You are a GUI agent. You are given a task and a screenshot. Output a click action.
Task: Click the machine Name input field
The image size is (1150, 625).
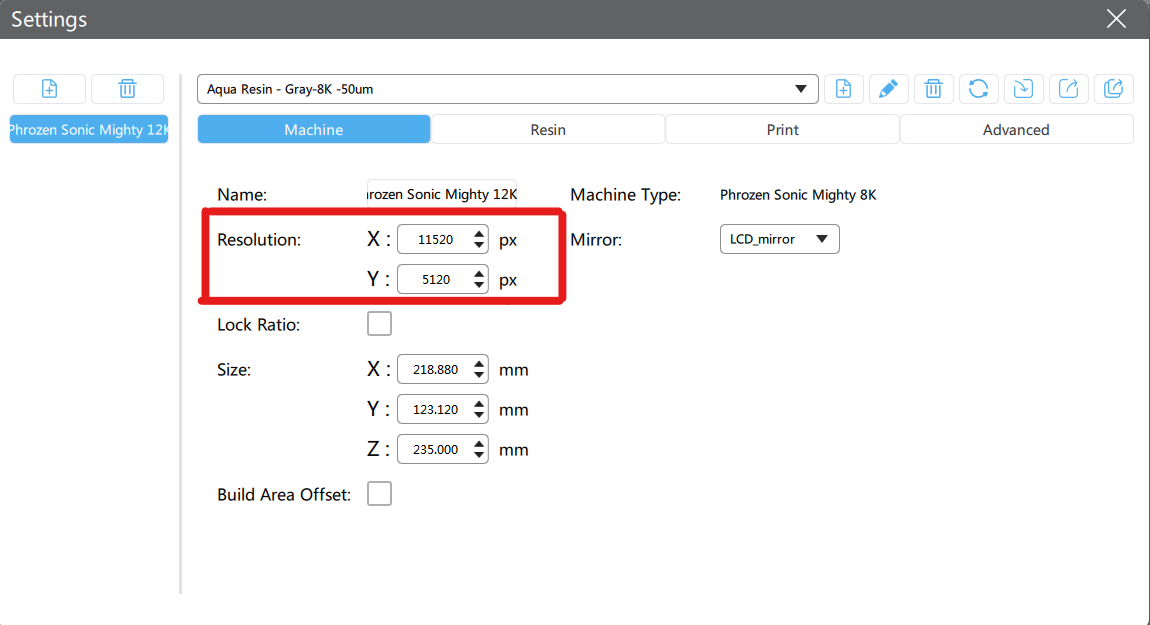coord(442,195)
